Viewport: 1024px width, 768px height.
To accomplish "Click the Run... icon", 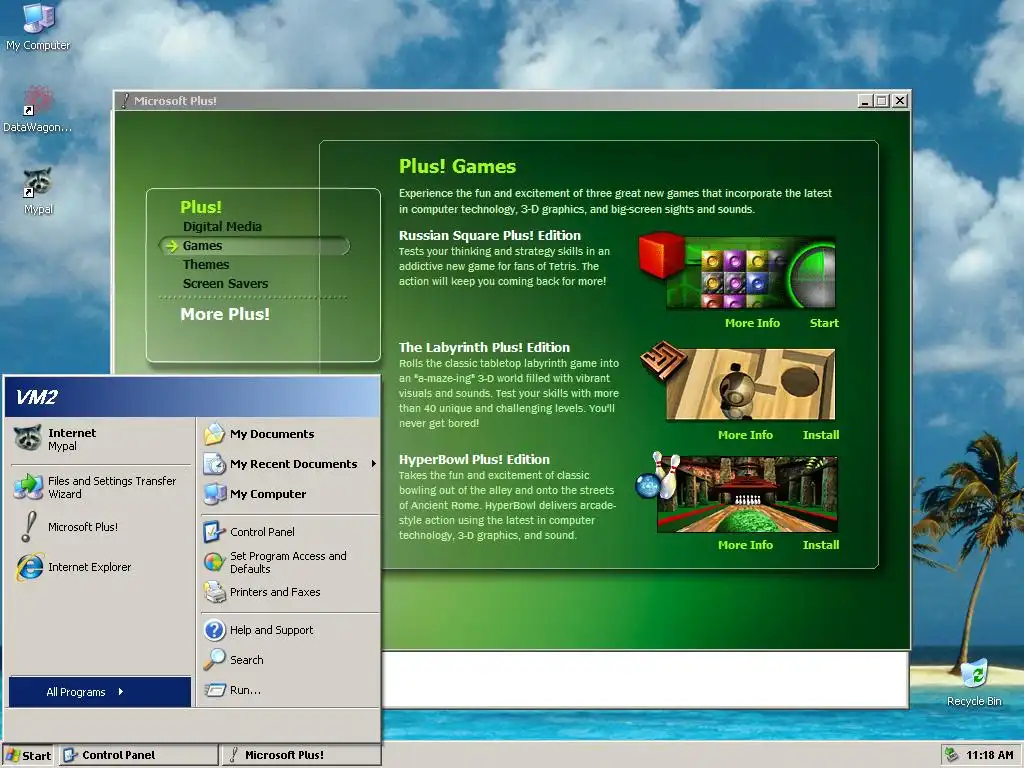I will 214,690.
